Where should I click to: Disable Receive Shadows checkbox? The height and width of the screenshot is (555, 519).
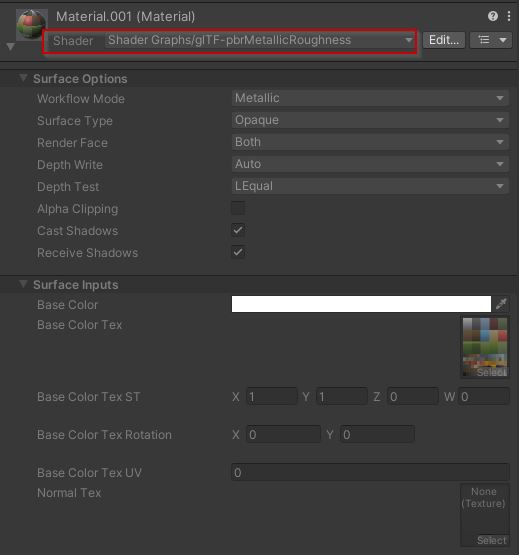coord(238,252)
